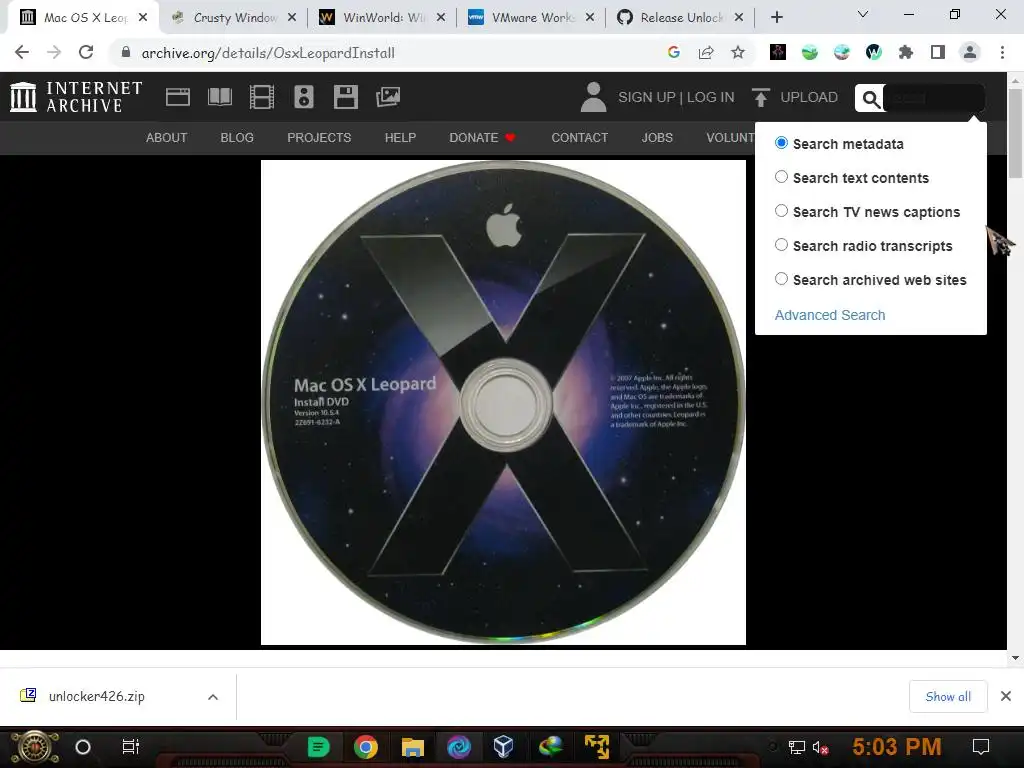
Task: Open the Internet Archive home logo
Action: pyautogui.click(x=76, y=97)
